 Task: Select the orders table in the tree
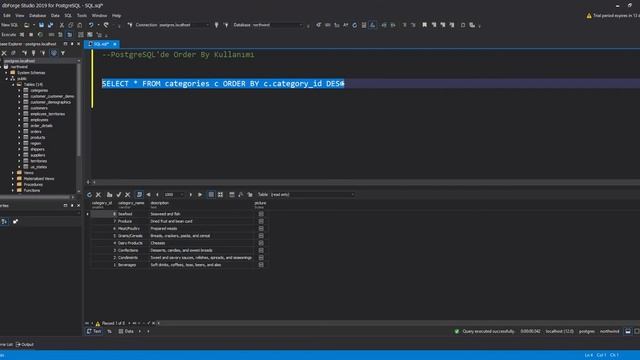pos(36,131)
